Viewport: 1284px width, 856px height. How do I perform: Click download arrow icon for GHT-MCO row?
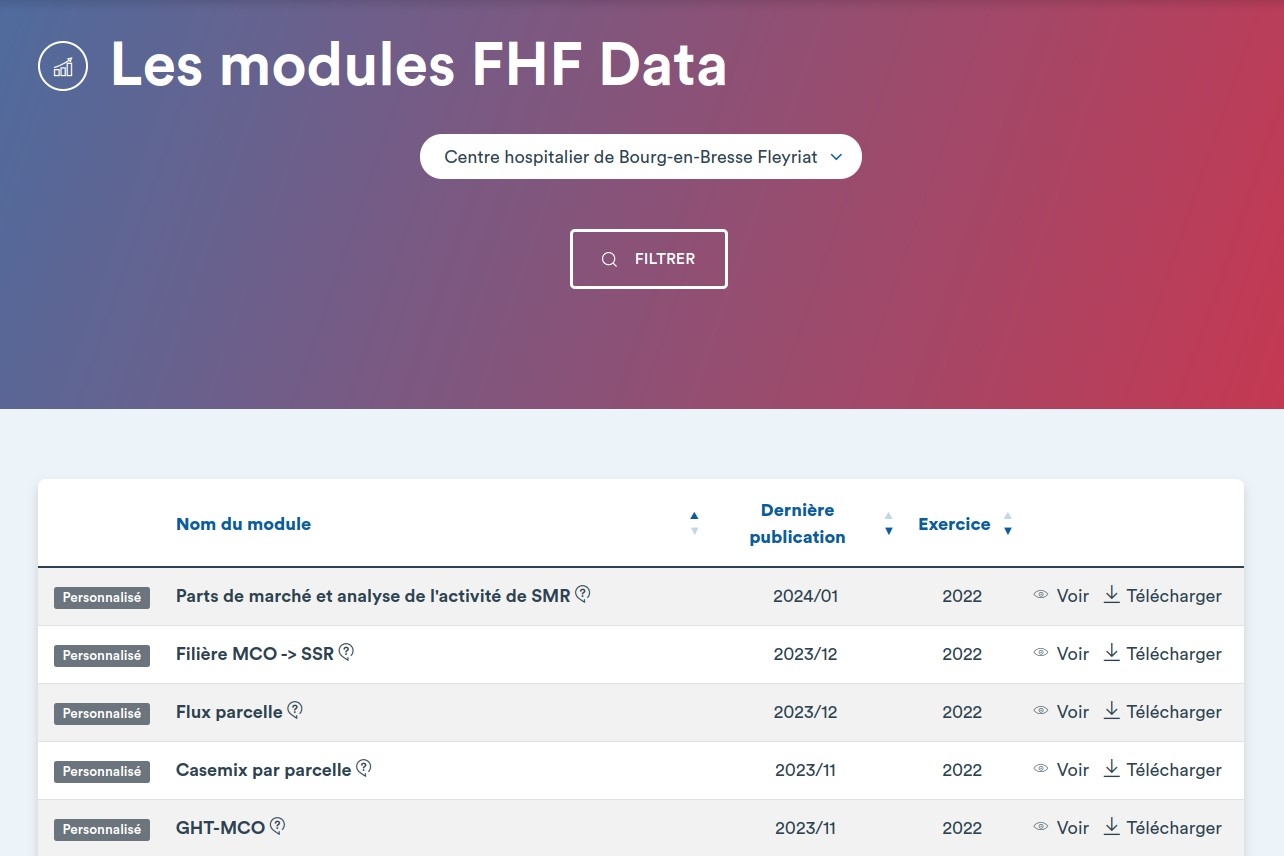pos(1111,827)
